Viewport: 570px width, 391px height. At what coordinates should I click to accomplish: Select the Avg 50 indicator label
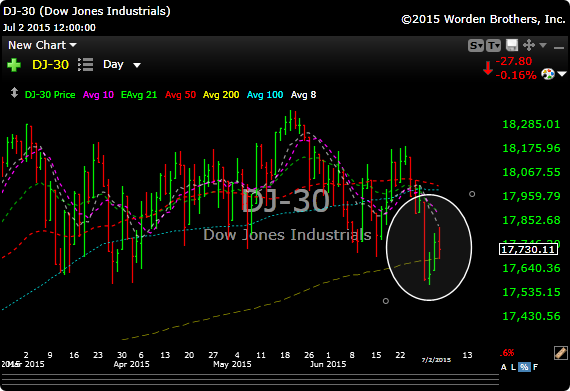coord(180,95)
